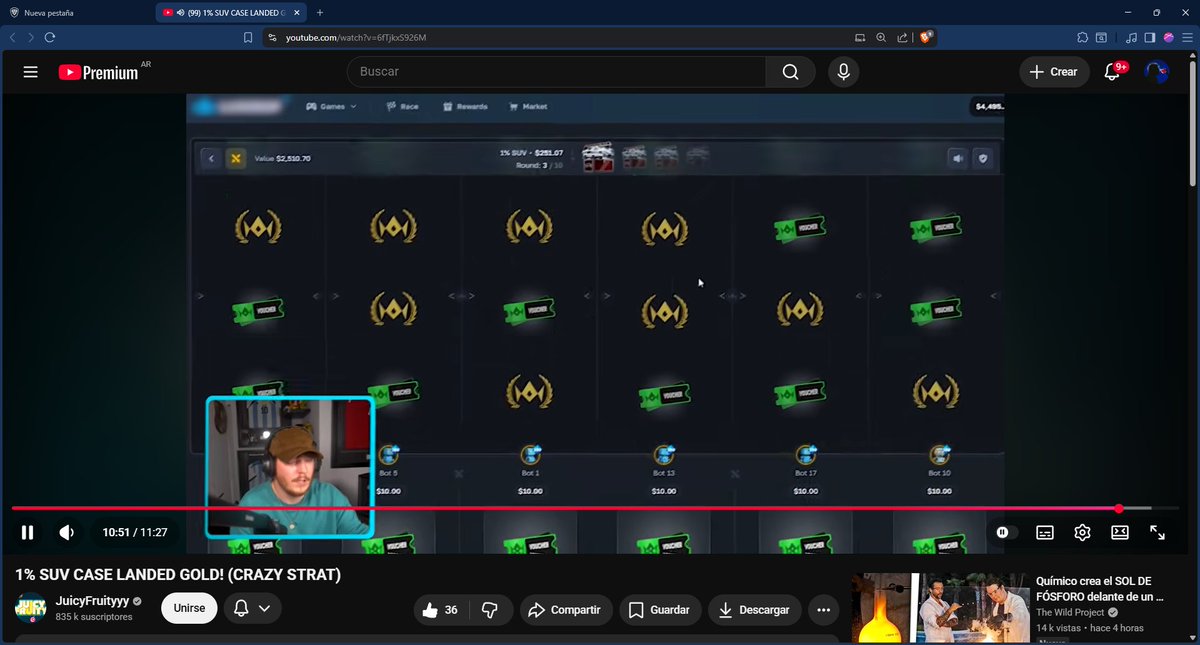Click the Rewards menu item in video
The height and width of the screenshot is (645, 1200).
click(464, 106)
